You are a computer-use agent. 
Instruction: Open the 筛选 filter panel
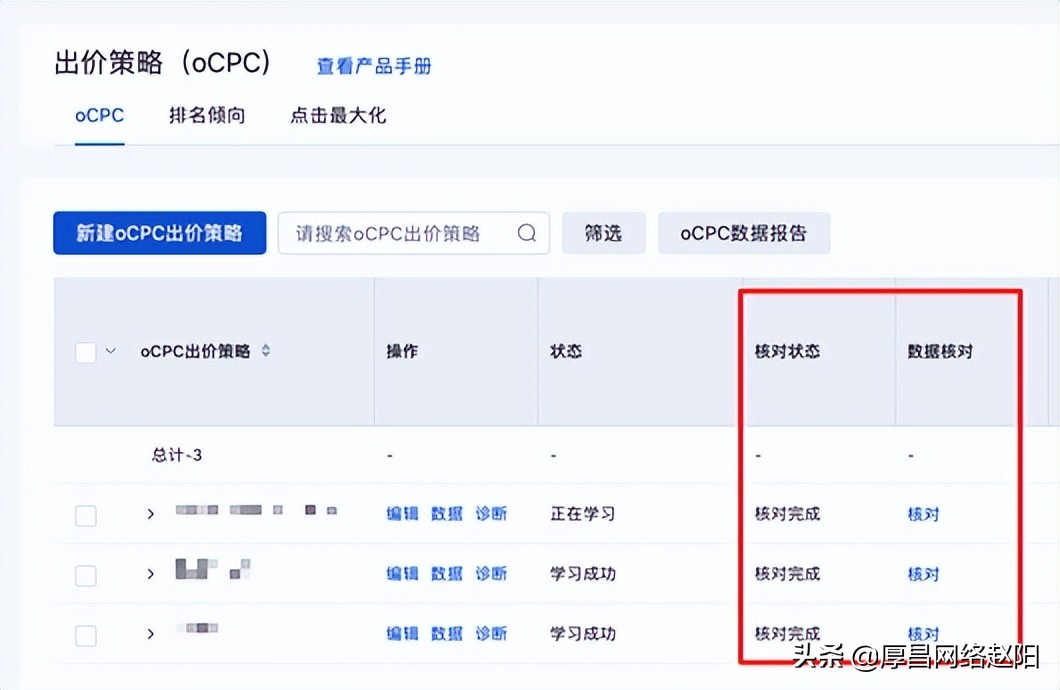[603, 232]
